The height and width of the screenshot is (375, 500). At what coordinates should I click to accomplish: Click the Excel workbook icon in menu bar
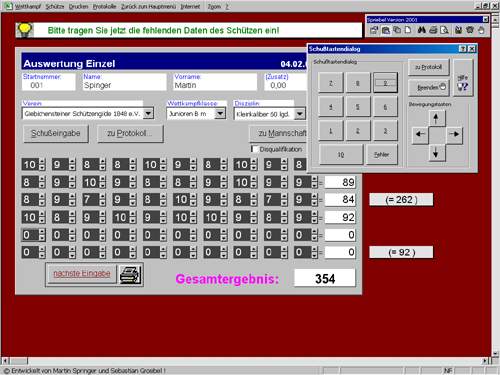coord(8,6)
